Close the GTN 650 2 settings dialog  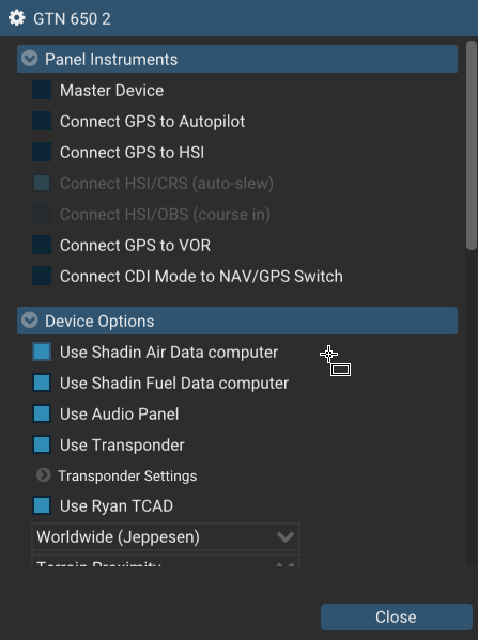pyautogui.click(x=397, y=617)
